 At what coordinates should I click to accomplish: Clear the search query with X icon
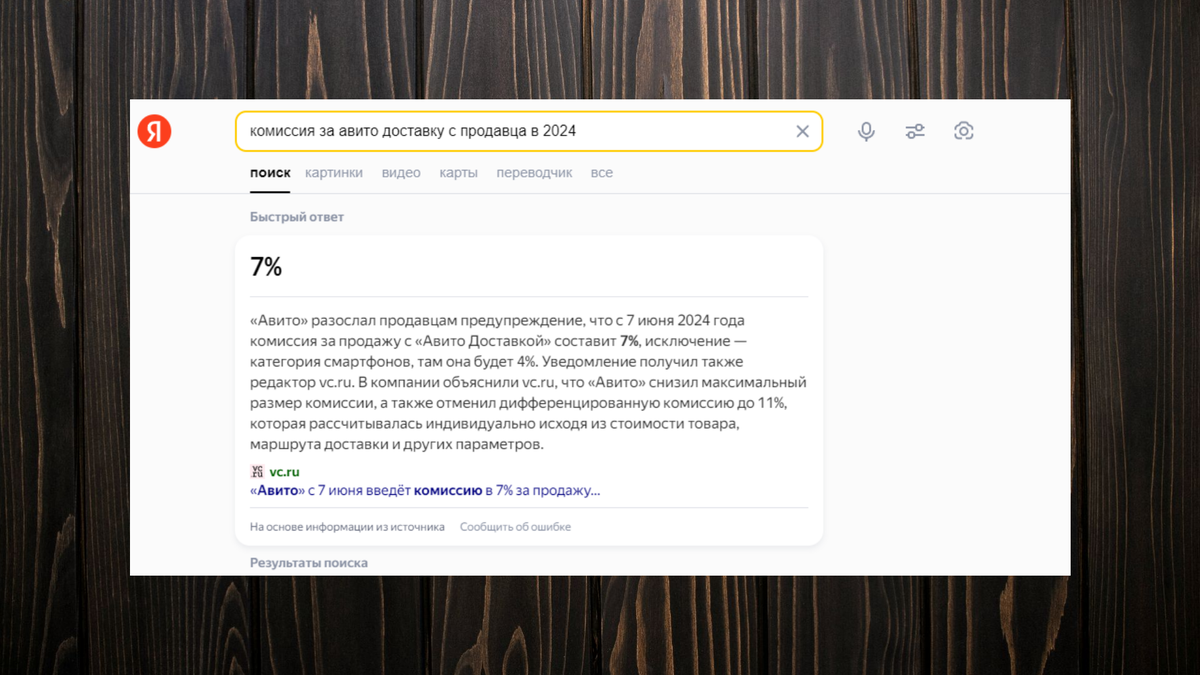click(802, 131)
